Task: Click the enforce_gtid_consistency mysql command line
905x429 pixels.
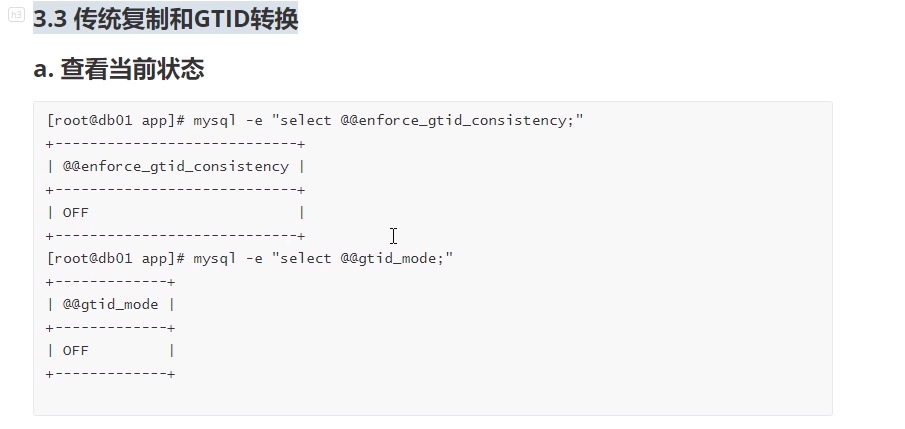Action: click(x=315, y=120)
